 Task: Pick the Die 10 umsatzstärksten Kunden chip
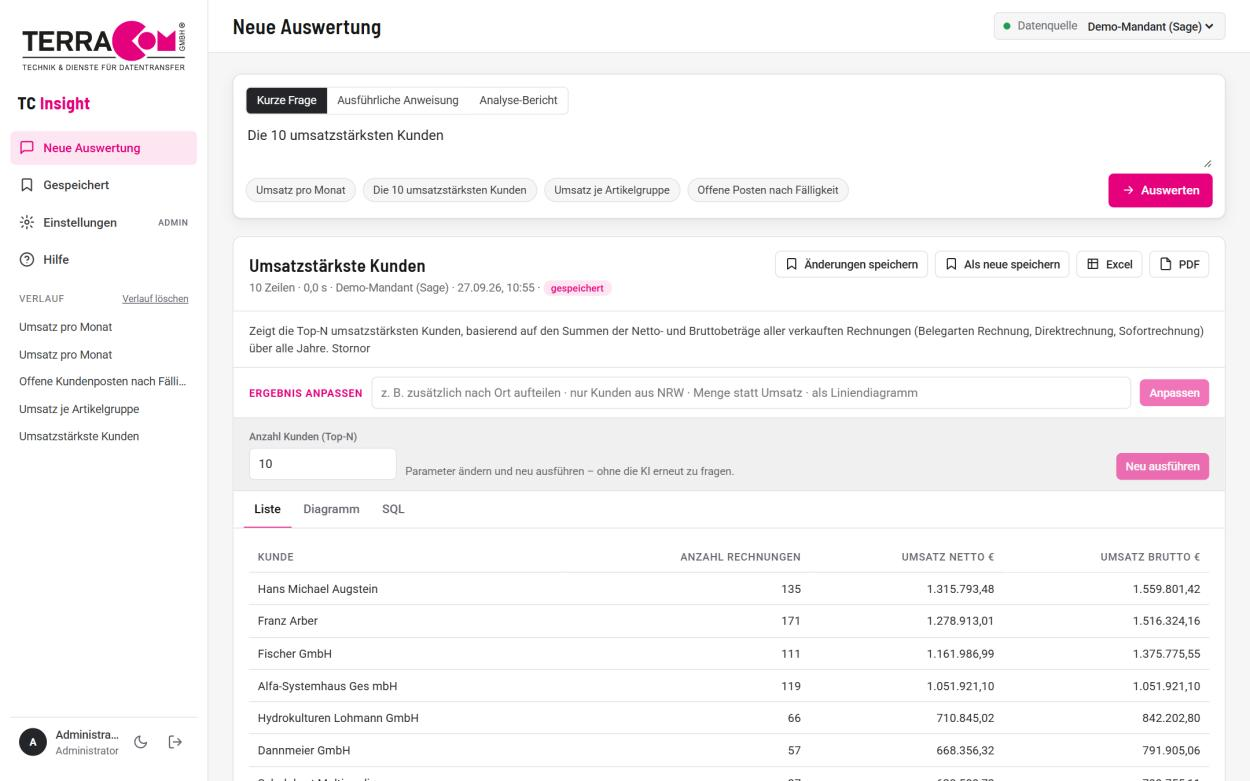pyautogui.click(x=450, y=190)
